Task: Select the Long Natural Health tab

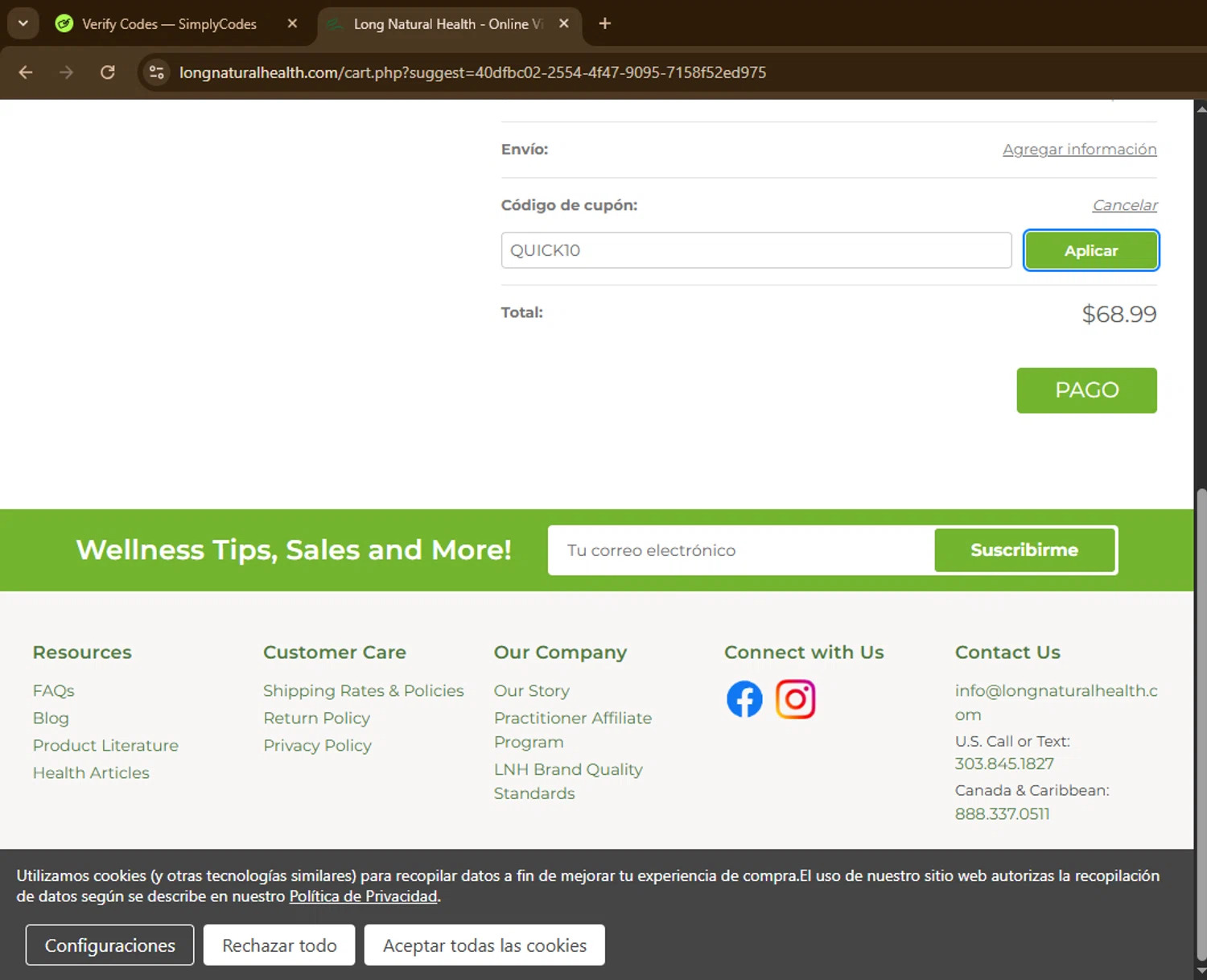Action: (x=447, y=23)
